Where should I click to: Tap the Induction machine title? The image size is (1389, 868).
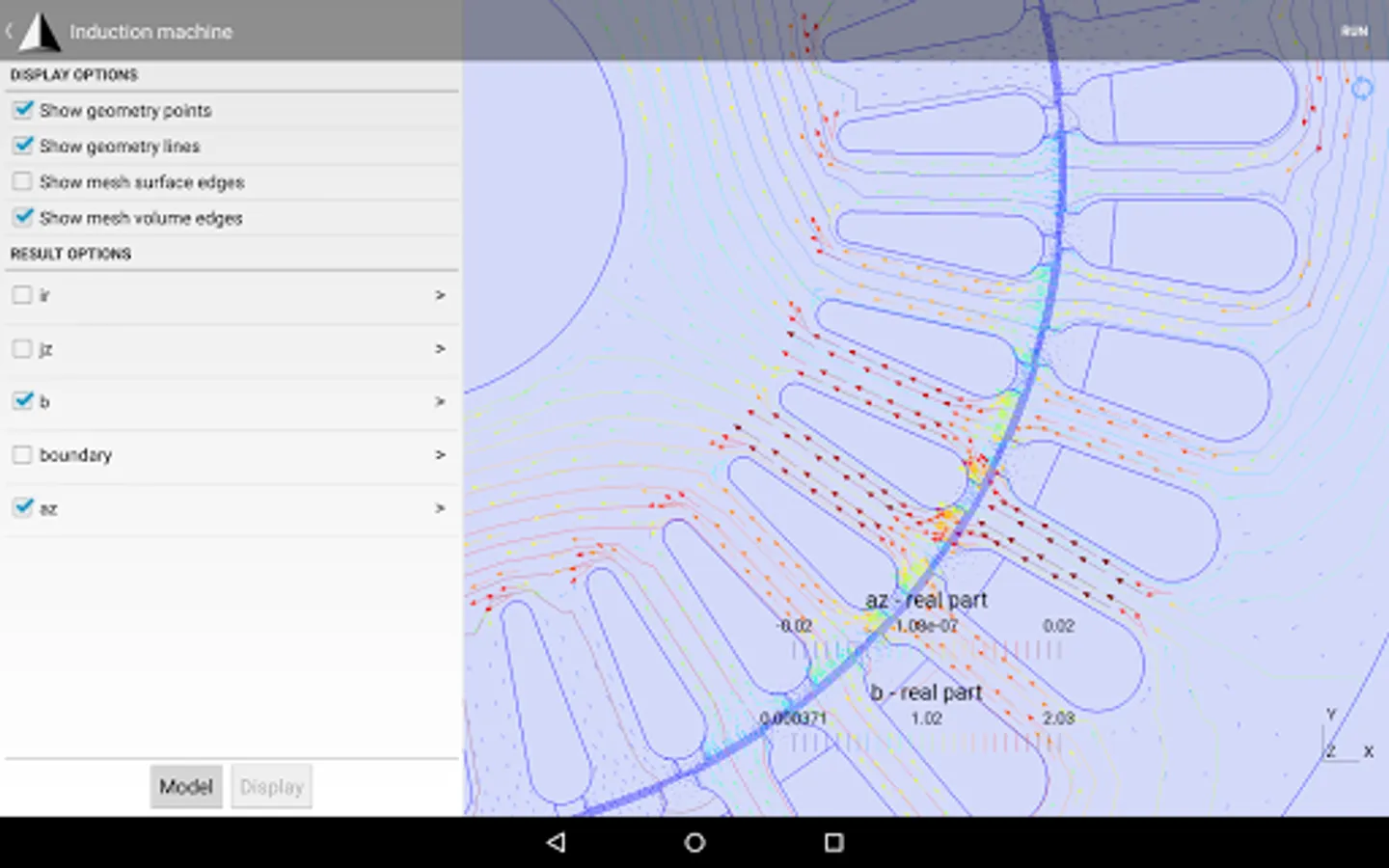150,32
